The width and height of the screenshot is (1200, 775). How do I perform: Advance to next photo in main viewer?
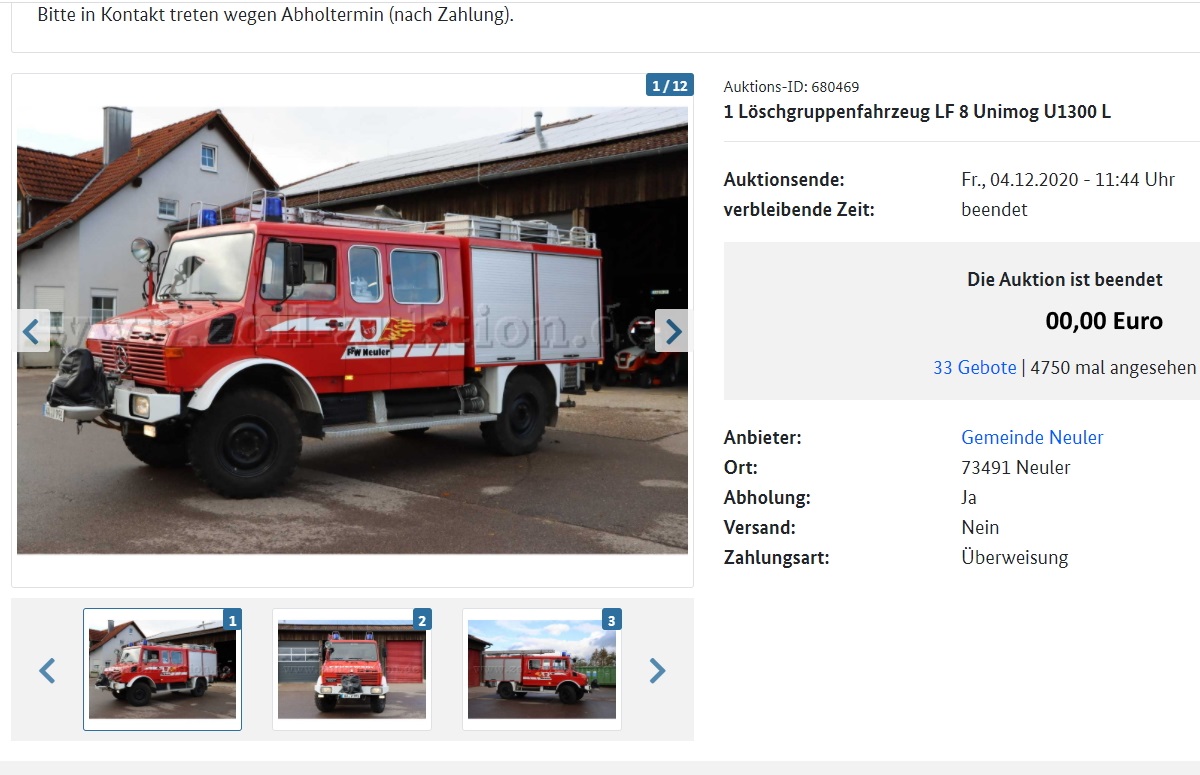pyautogui.click(x=672, y=331)
